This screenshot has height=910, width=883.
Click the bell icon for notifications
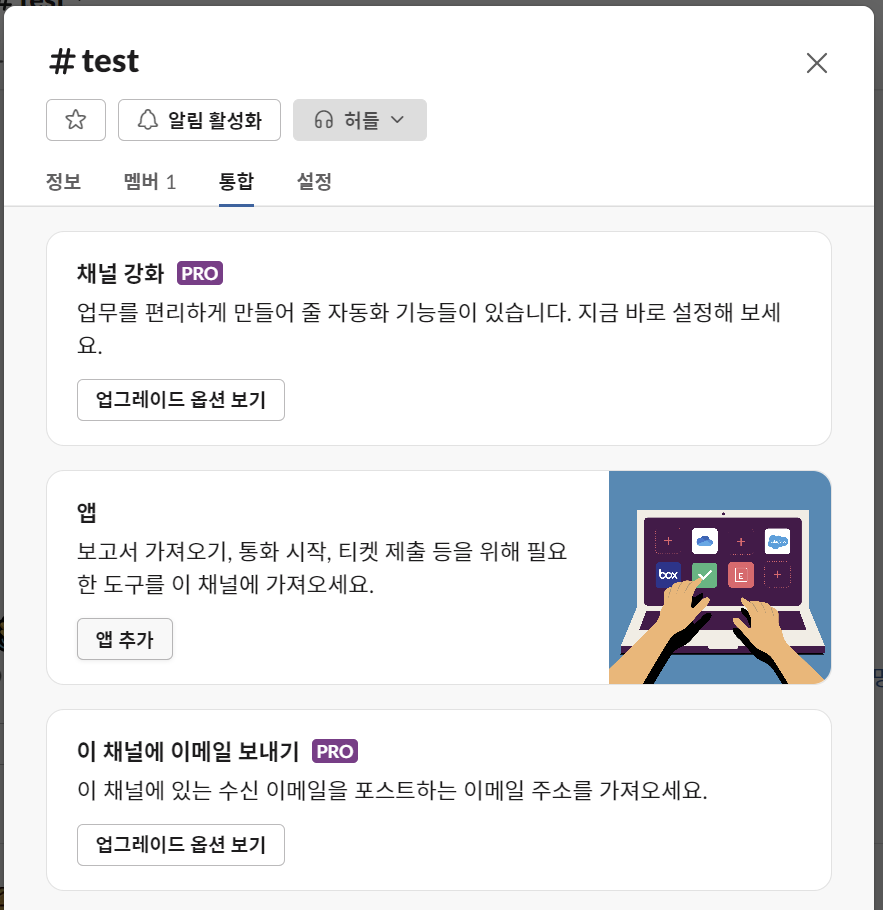147,120
